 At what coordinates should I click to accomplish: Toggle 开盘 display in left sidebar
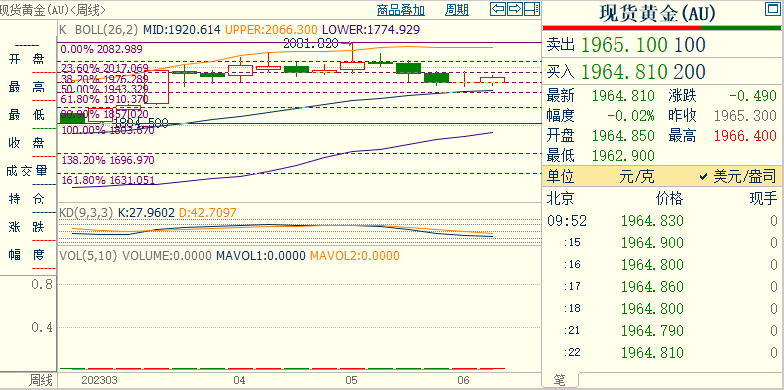[27, 59]
